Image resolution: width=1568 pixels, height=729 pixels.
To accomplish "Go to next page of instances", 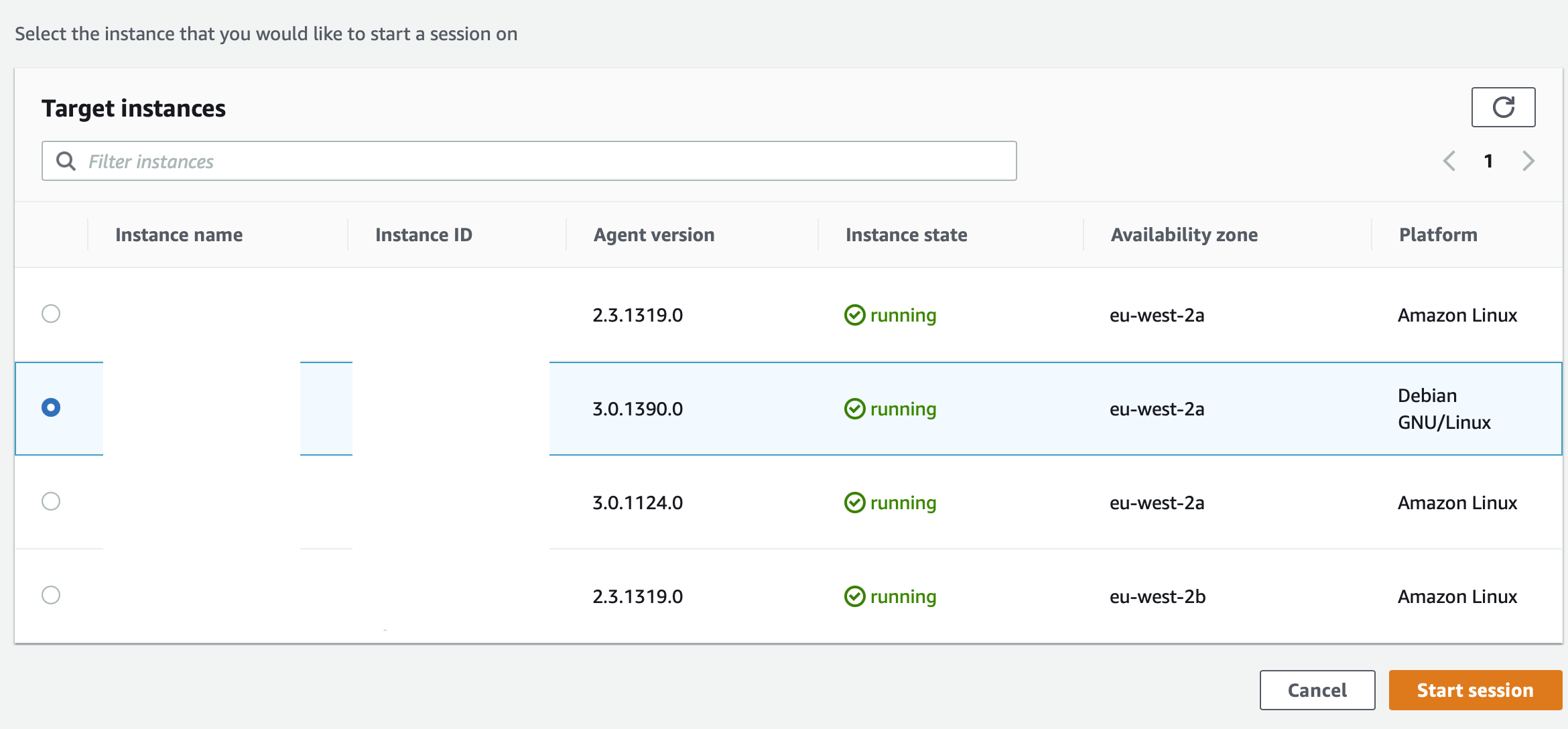I will click(x=1528, y=161).
